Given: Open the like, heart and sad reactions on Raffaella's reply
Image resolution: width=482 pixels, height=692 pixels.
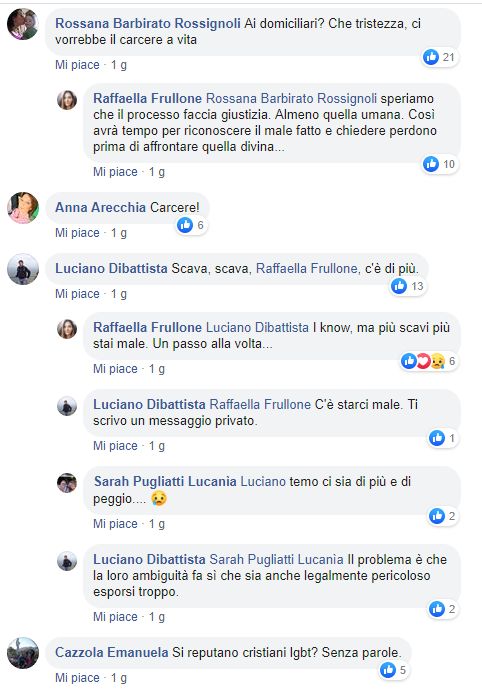Looking at the screenshot, I should tap(428, 361).
